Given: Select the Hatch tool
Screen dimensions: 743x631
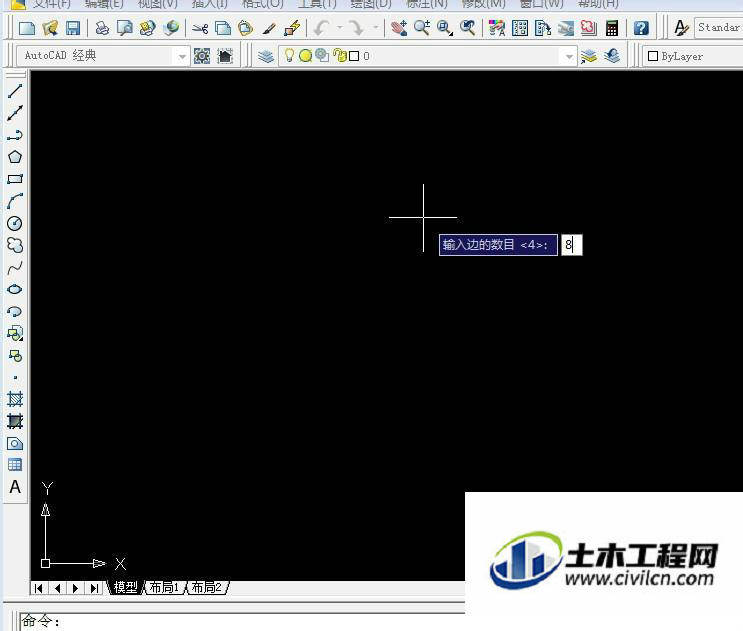Looking at the screenshot, I should click(x=15, y=399).
